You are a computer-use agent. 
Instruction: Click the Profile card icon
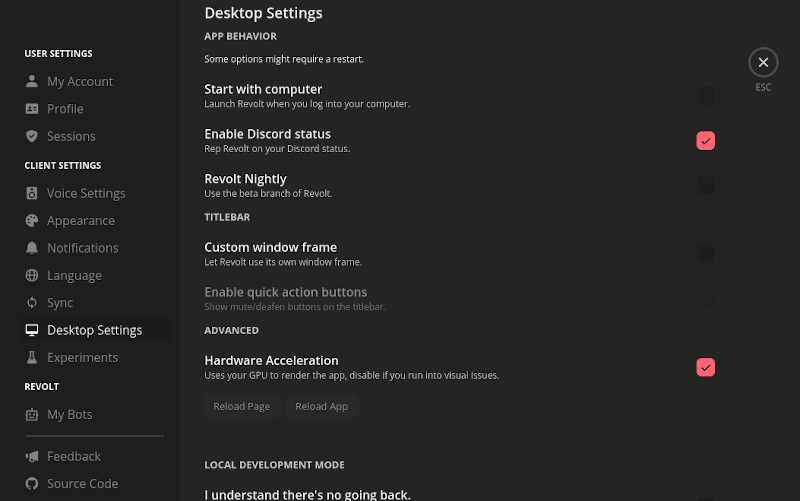coord(32,108)
